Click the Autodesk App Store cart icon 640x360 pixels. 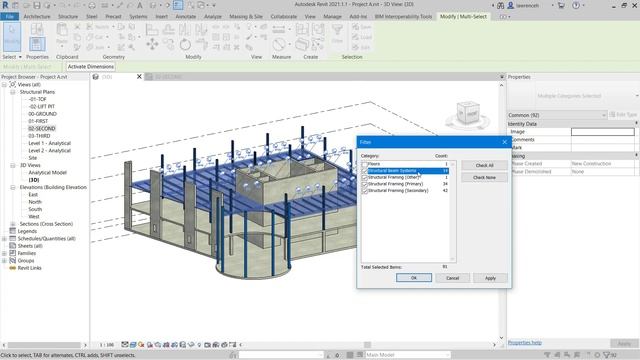click(561, 5)
